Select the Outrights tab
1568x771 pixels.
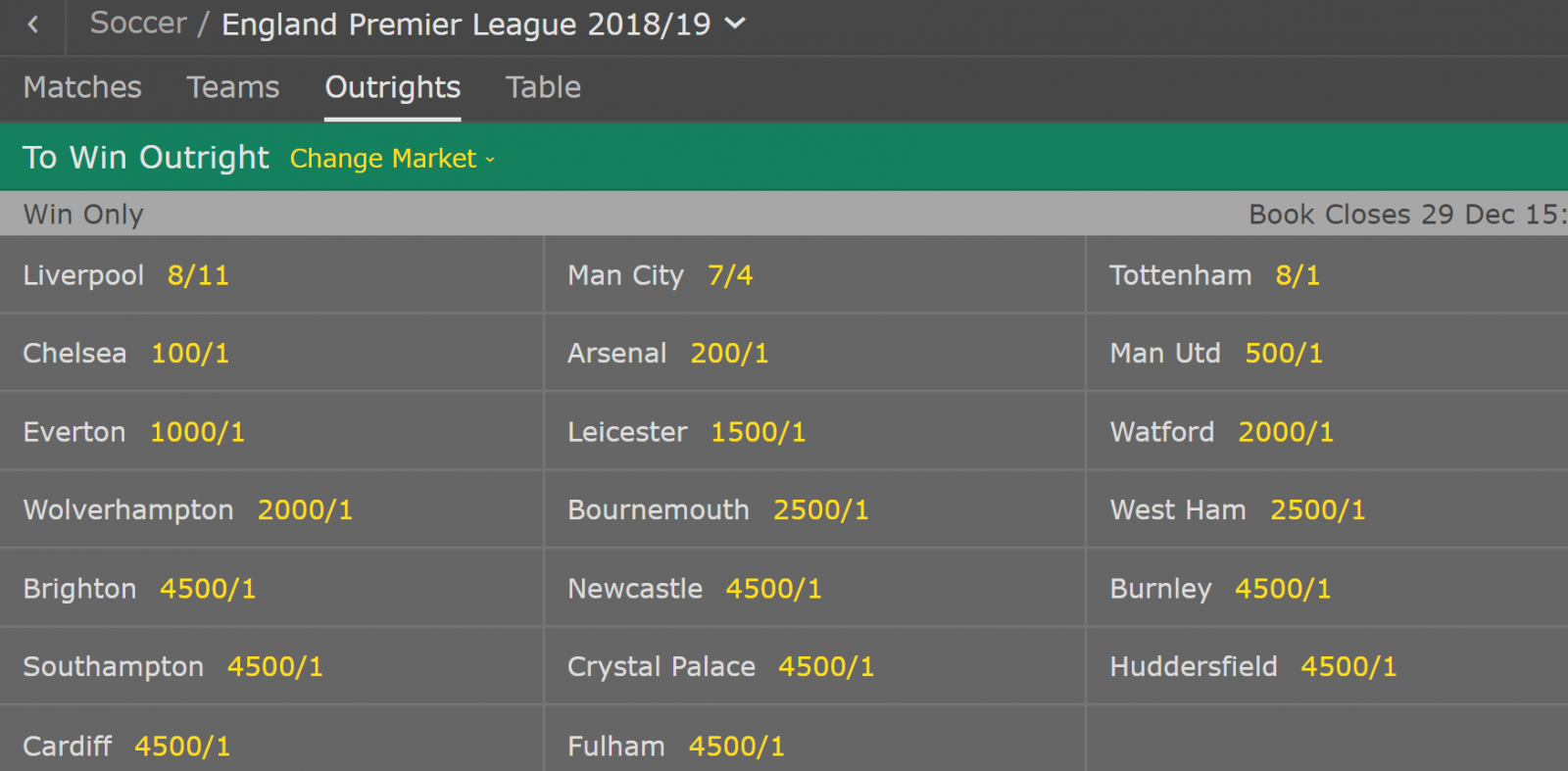click(392, 87)
